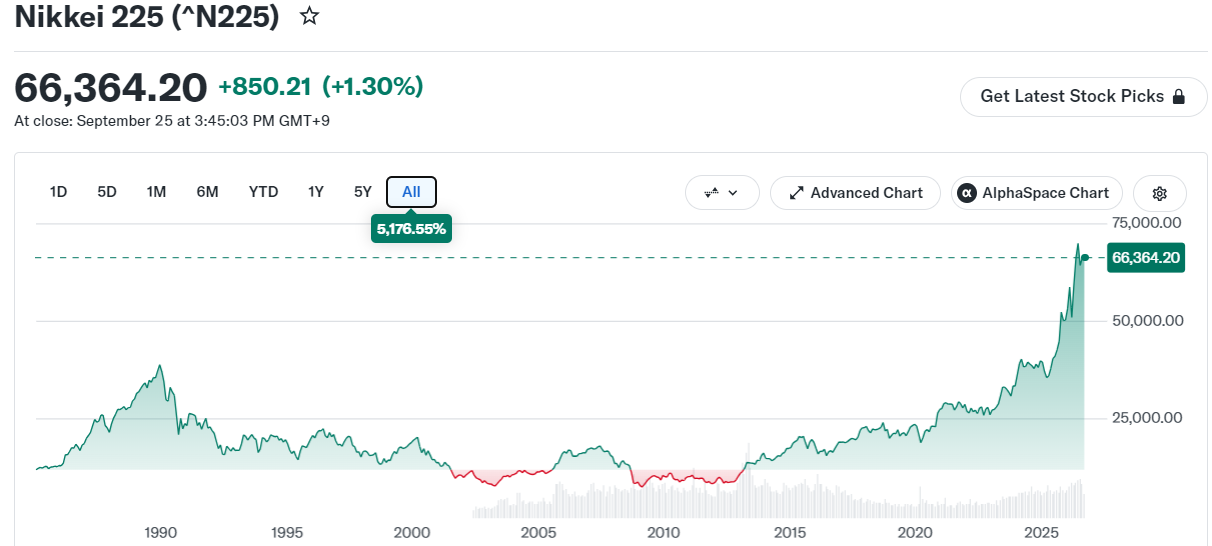Click the current price dot on chart line
The height and width of the screenshot is (546, 1212).
1085,258
